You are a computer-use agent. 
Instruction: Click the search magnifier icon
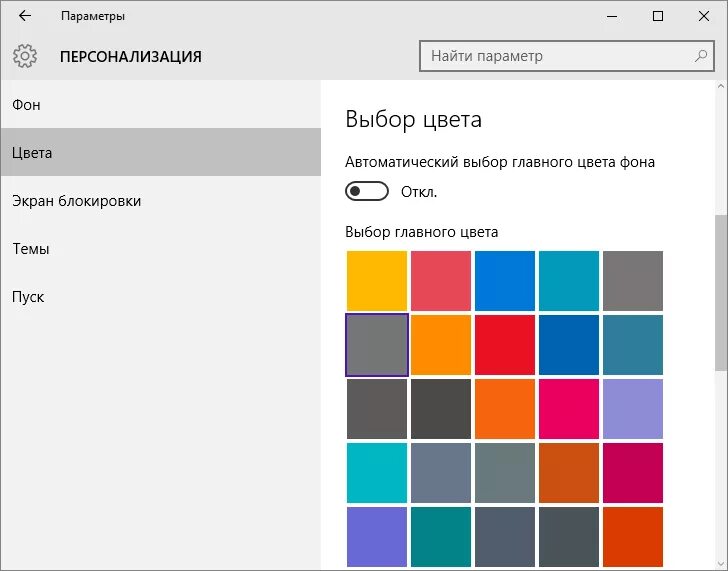coord(701,56)
